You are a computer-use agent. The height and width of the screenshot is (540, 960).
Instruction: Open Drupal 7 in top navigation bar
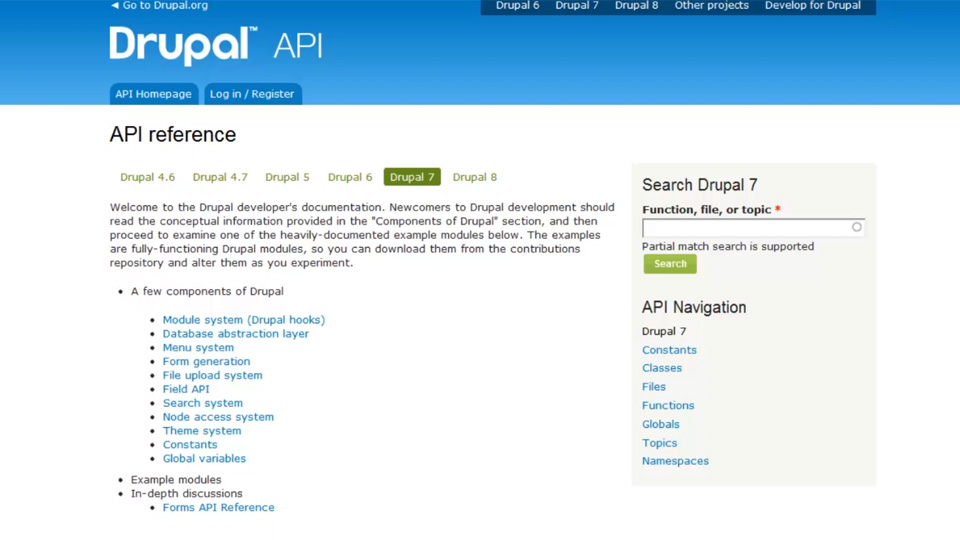(577, 6)
